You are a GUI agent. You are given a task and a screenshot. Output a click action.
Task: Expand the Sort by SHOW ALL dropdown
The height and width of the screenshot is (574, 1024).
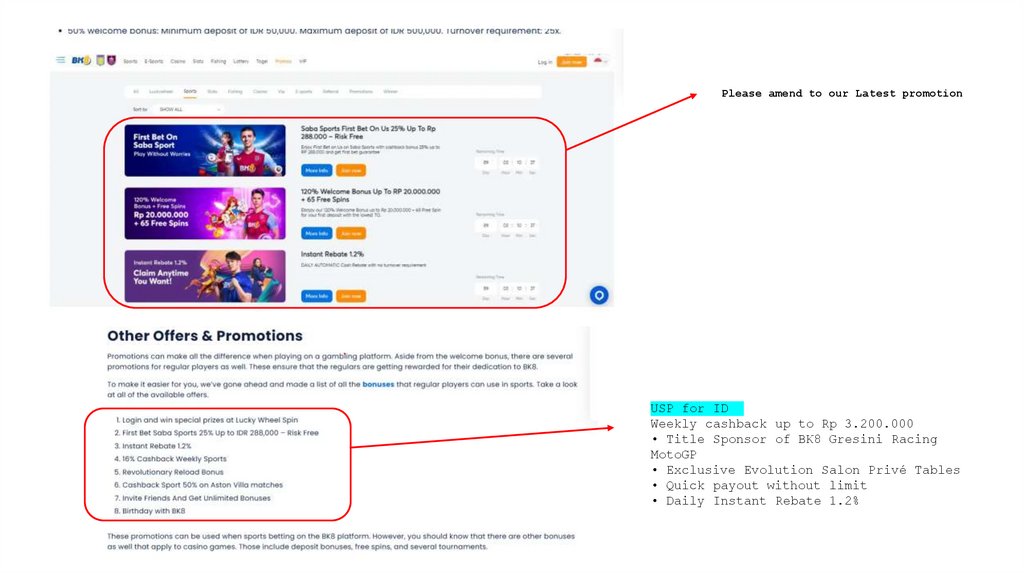click(189, 110)
